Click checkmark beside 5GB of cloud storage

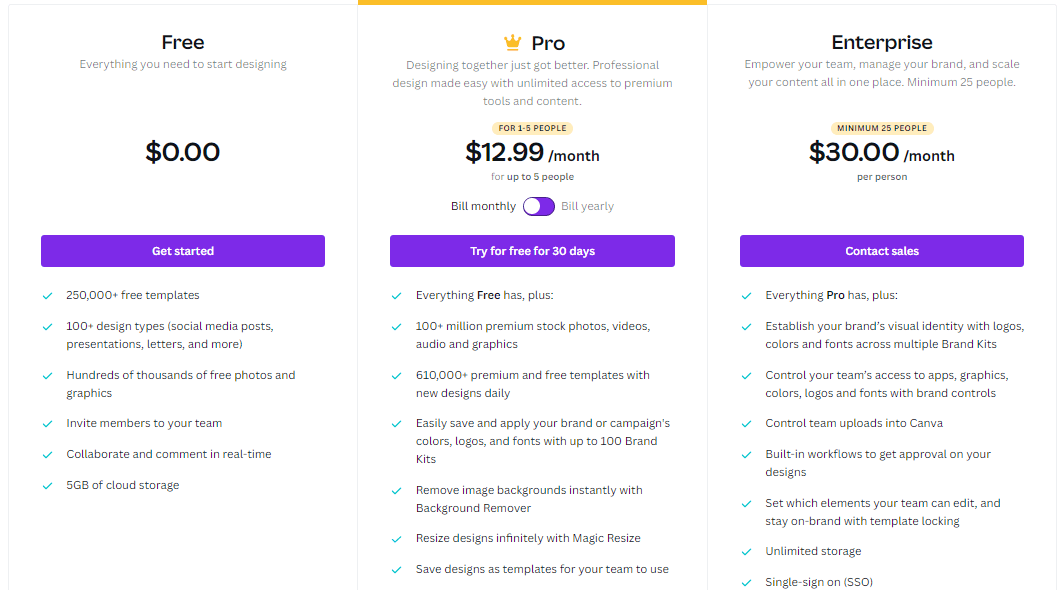pos(47,486)
